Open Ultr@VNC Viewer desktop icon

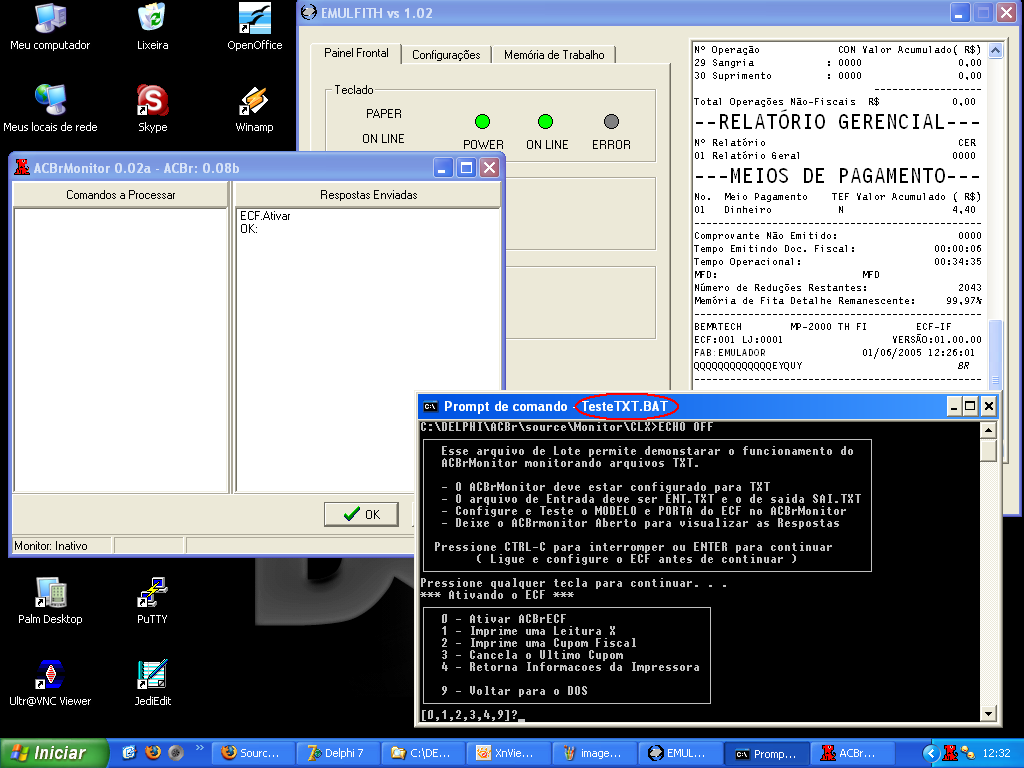[x=50, y=675]
